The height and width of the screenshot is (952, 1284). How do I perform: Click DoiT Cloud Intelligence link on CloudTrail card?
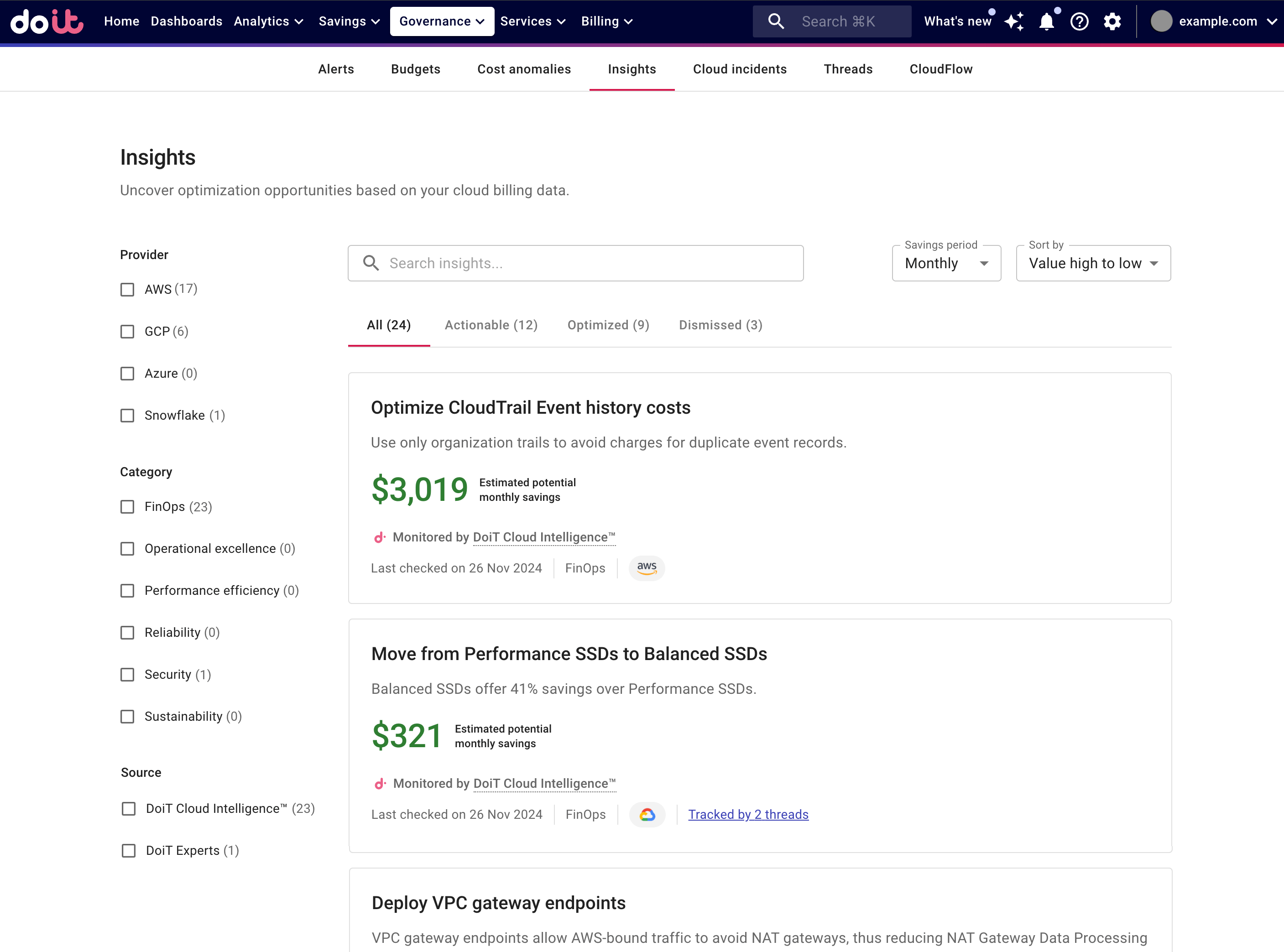544,538
